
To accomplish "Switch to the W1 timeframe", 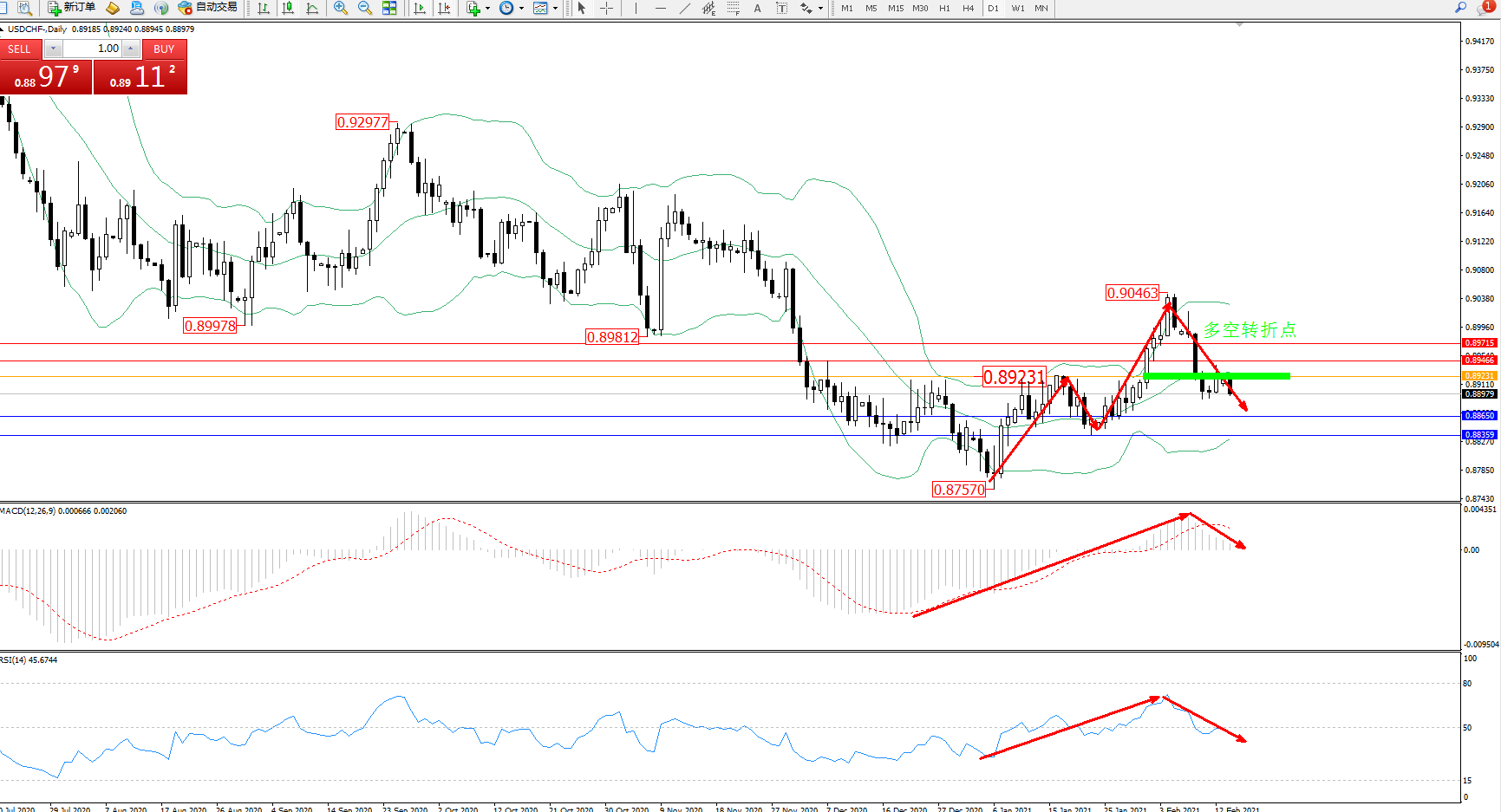I will click(x=1017, y=8).
